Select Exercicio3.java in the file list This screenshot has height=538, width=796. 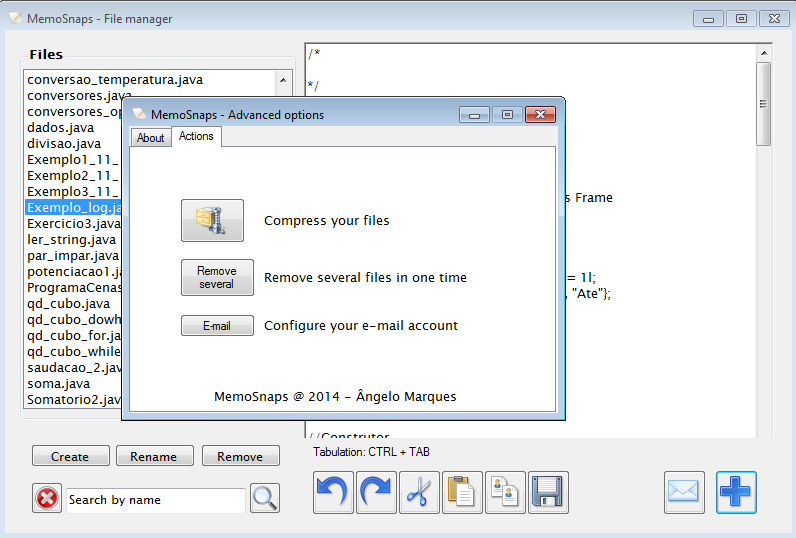(74, 224)
